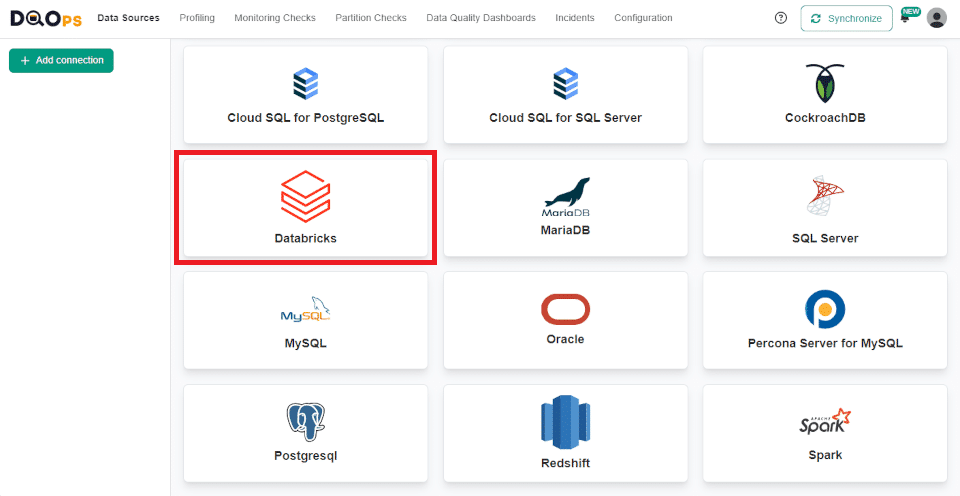Choose the Postgresql label
The image size is (960, 496).
(306, 456)
